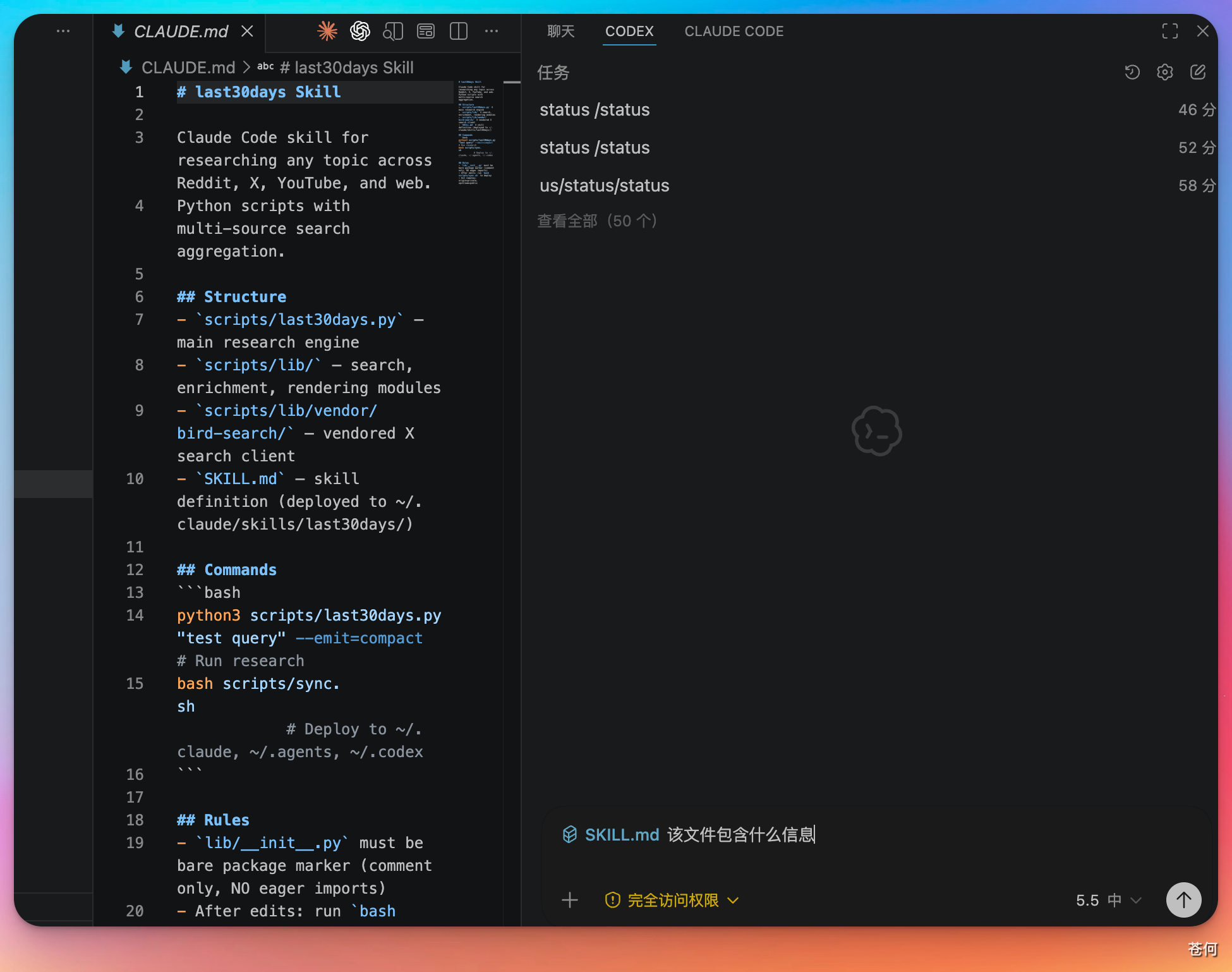Click the Codex prompt input field
This screenshot has height=972, width=1232.
[878, 835]
